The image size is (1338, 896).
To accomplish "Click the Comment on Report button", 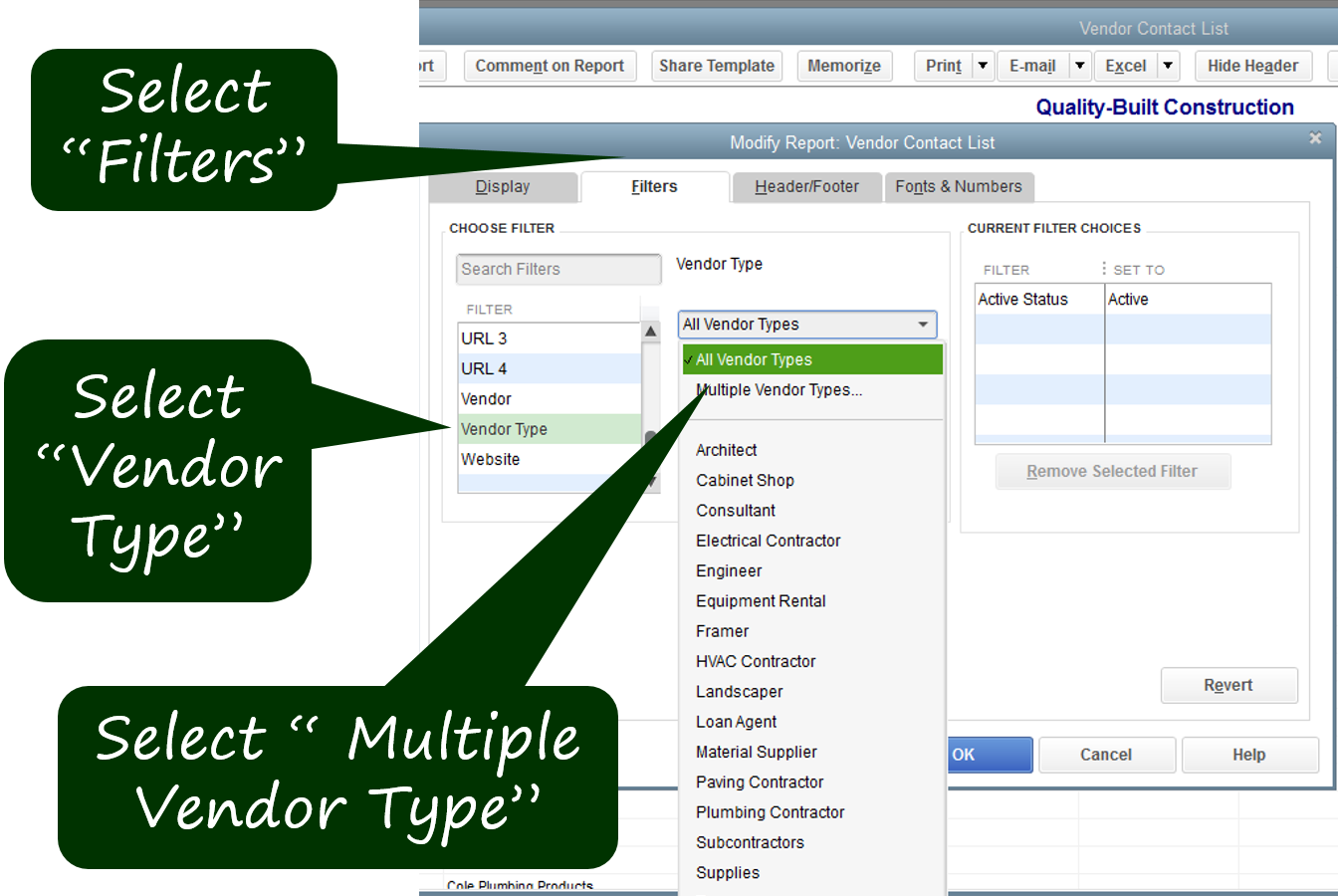I will coord(550,66).
